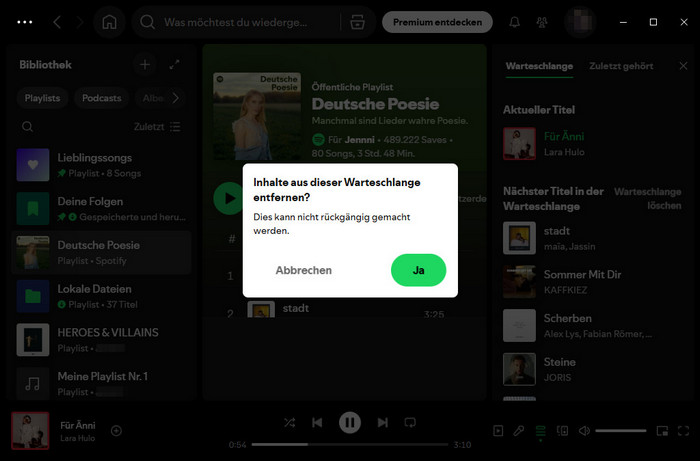Filter library by Podcasts chip
This screenshot has width=700, height=461.
[101, 98]
